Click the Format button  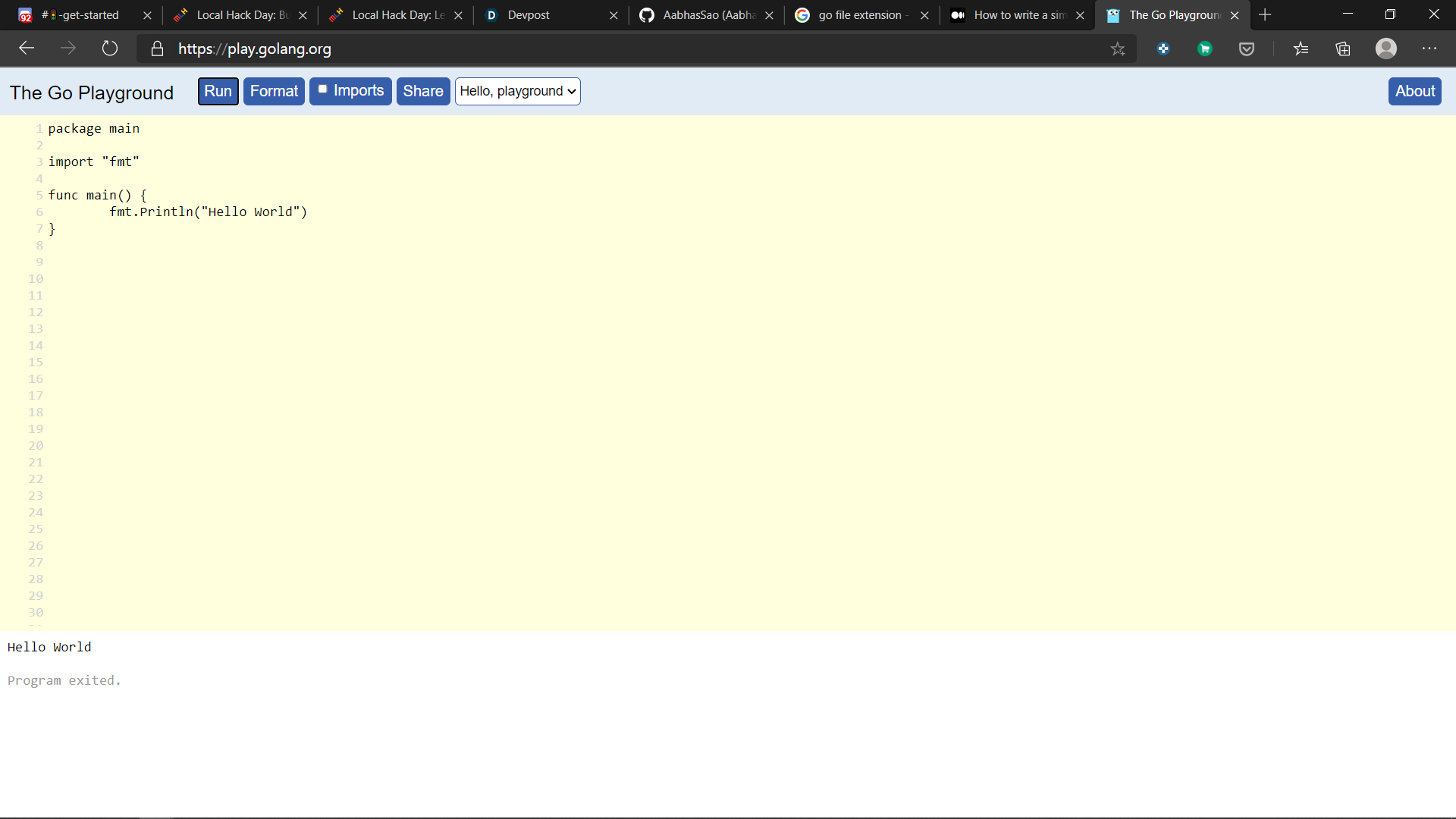point(274,91)
